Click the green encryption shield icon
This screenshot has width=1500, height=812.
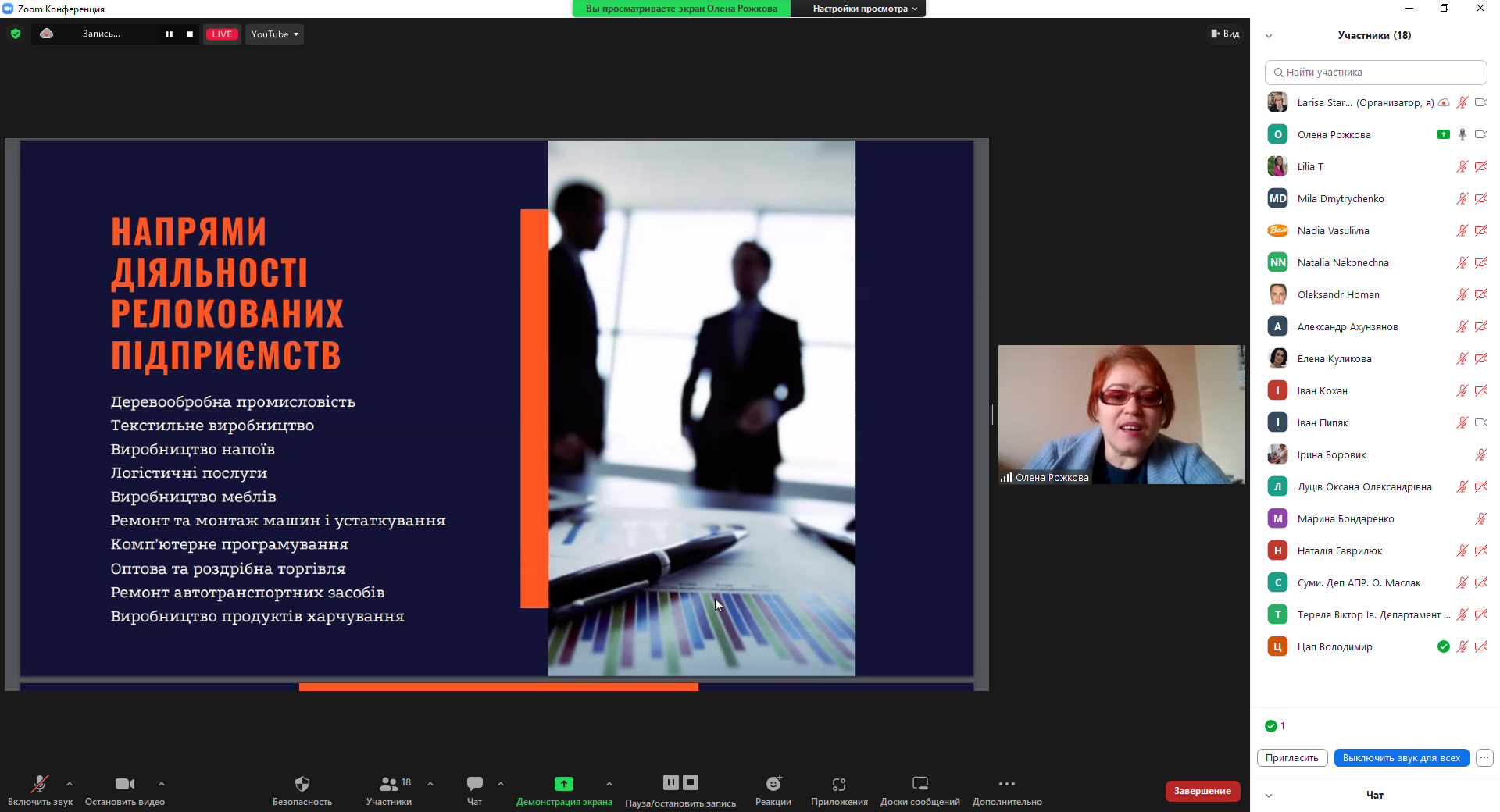[x=16, y=34]
